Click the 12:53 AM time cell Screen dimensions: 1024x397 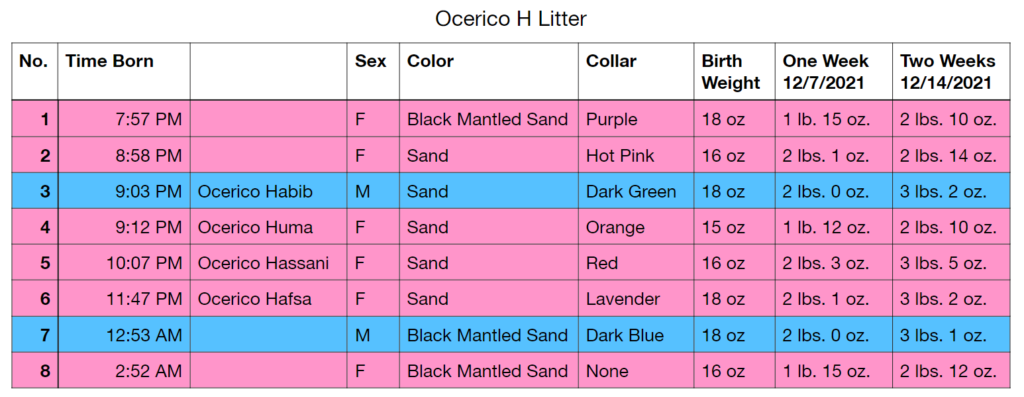click(124, 335)
